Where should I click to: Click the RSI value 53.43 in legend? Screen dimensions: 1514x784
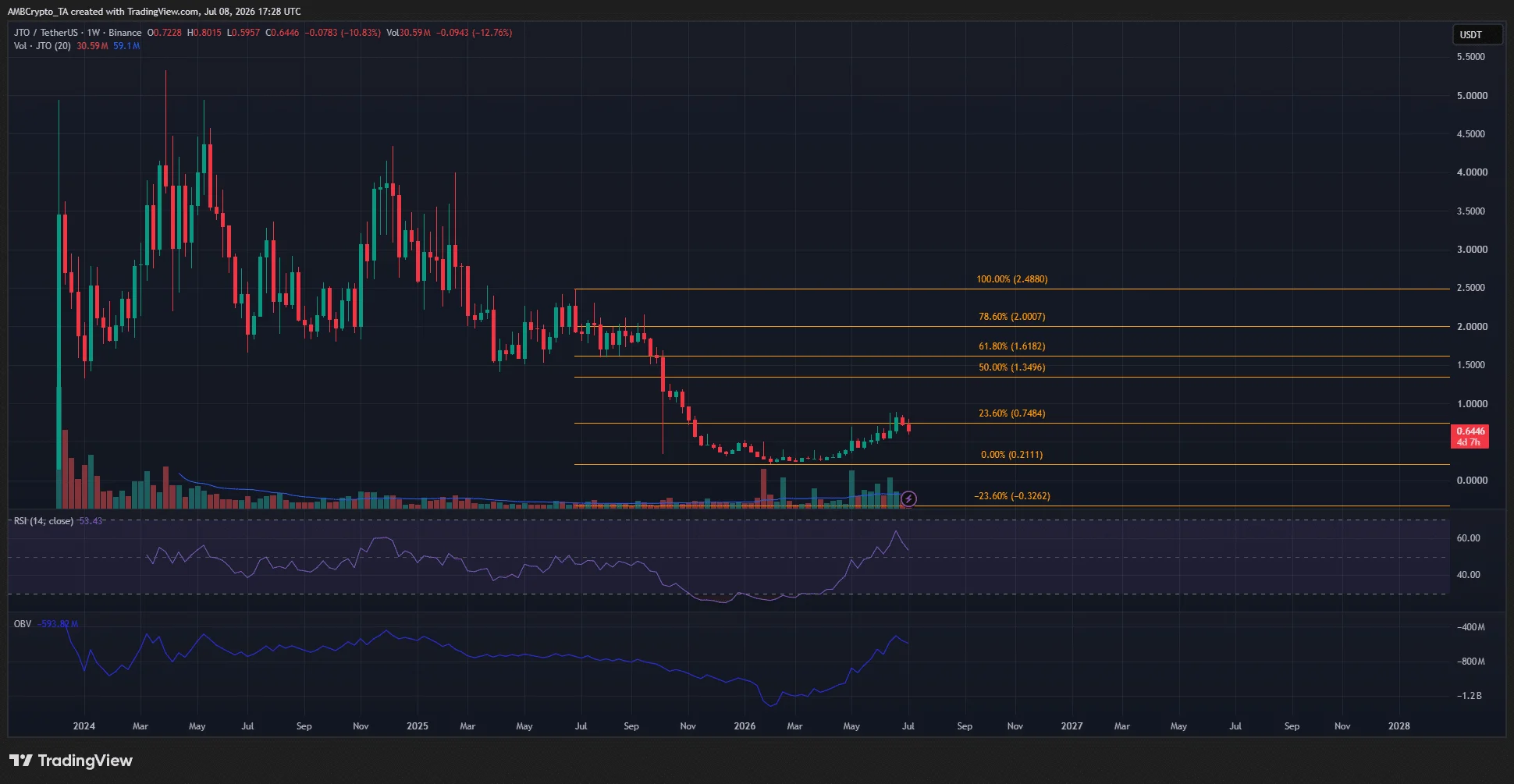click(91, 521)
